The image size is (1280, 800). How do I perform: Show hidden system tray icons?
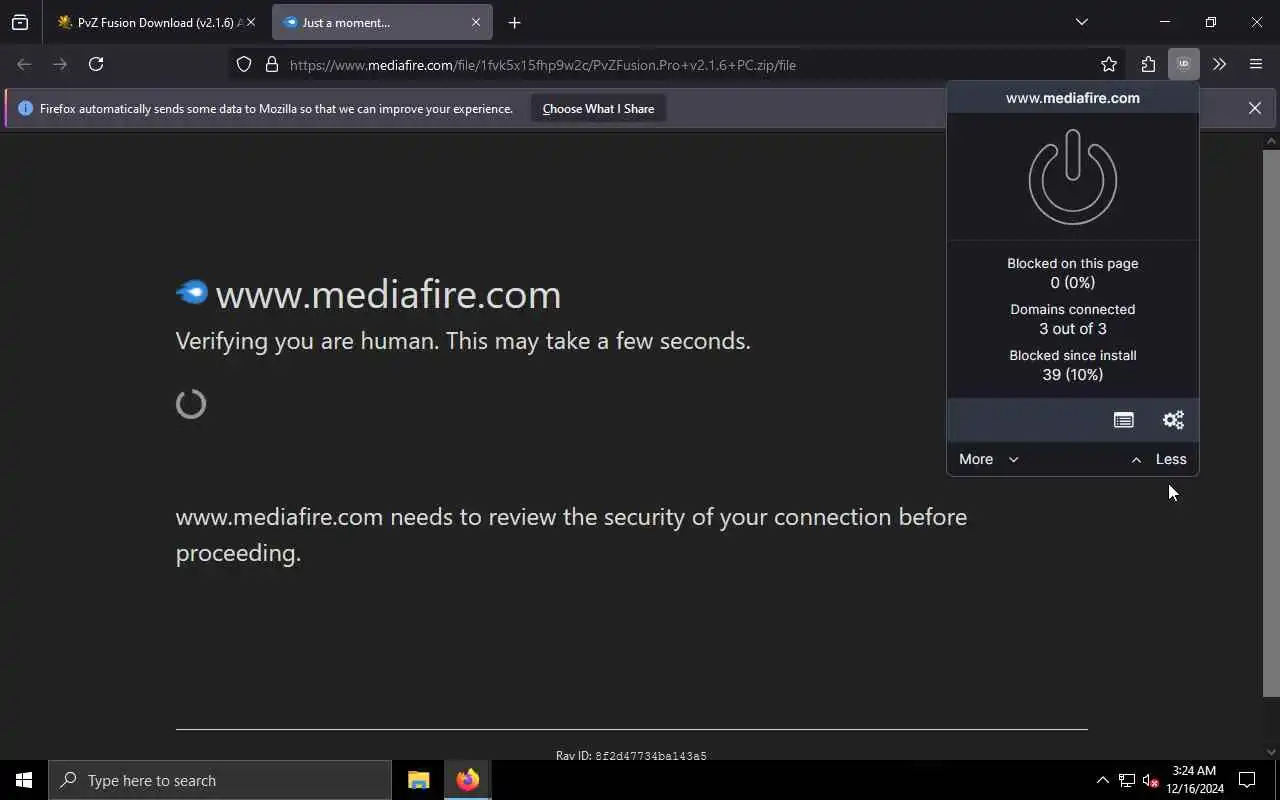click(1102, 780)
